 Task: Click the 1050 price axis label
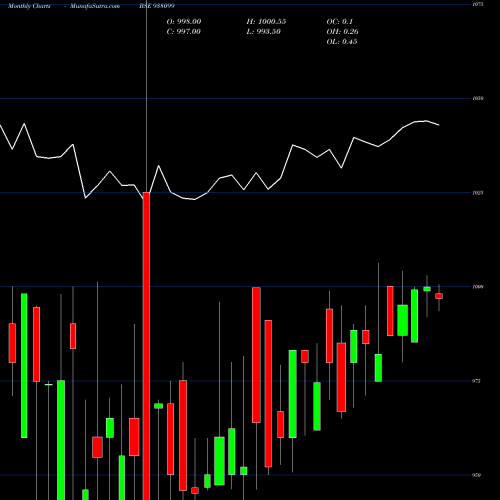pyautogui.click(x=478, y=98)
